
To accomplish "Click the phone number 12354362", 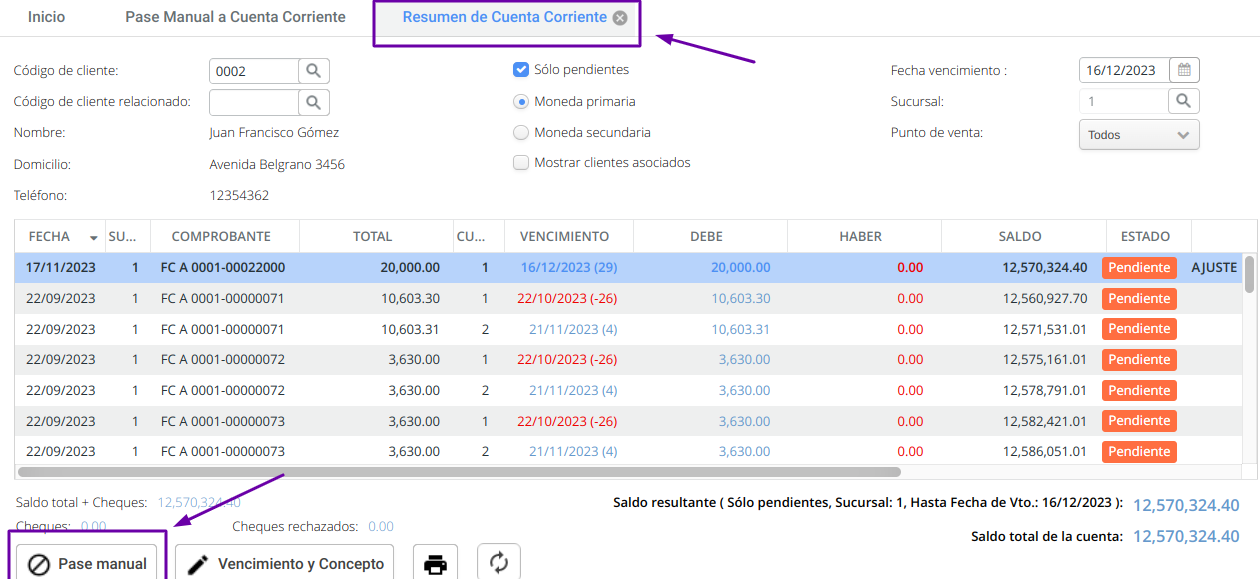I will 239,196.
